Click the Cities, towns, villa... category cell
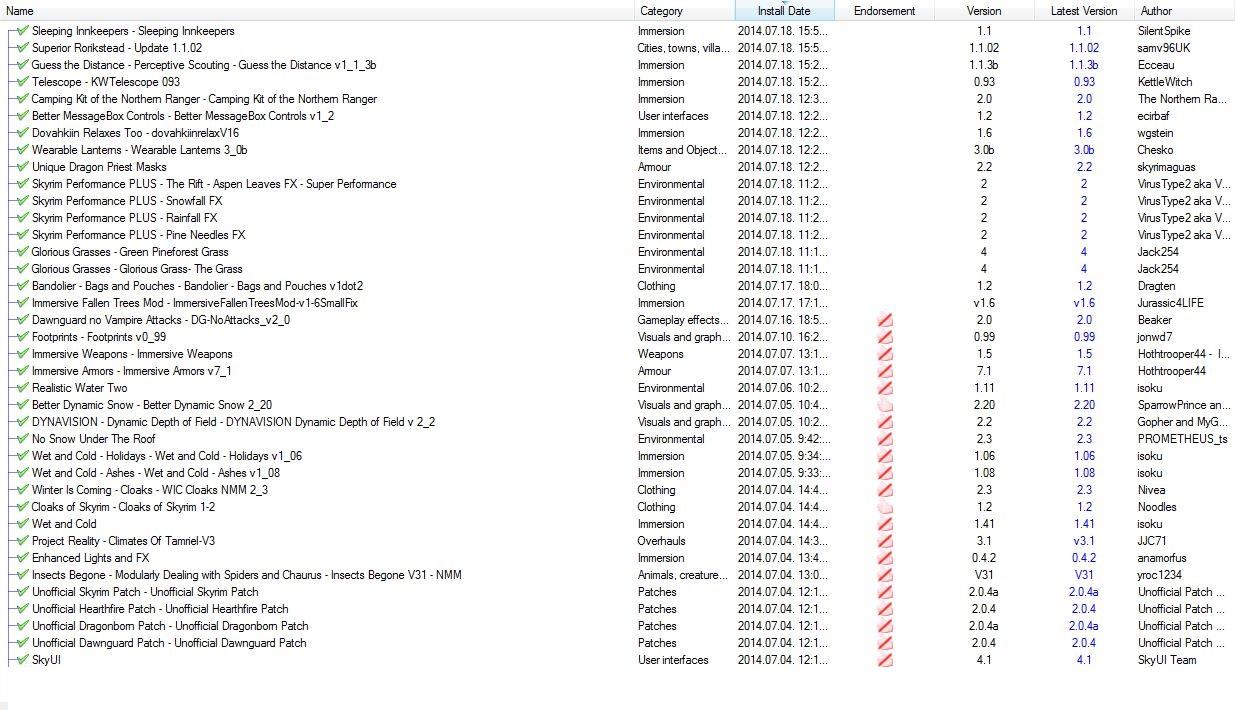This screenshot has width=1235, height=710. pos(684,48)
